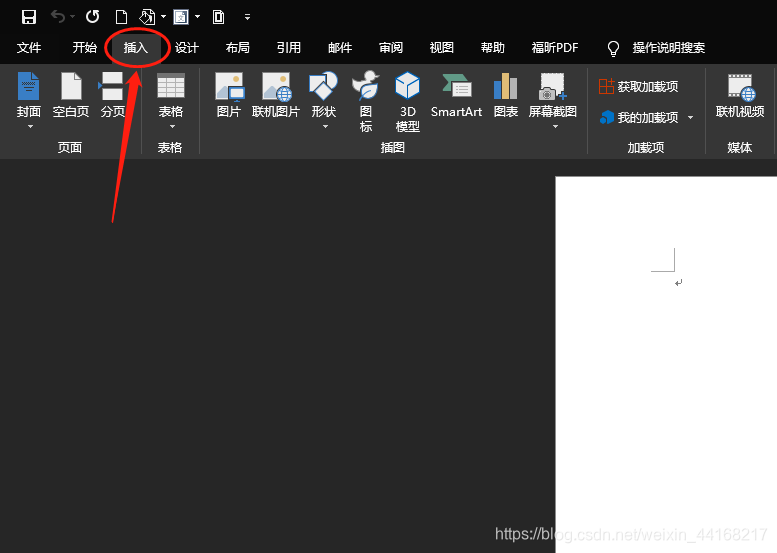The height and width of the screenshot is (553, 777).
Task: Insert 联机图片 online pictures
Action: (276, 94)
